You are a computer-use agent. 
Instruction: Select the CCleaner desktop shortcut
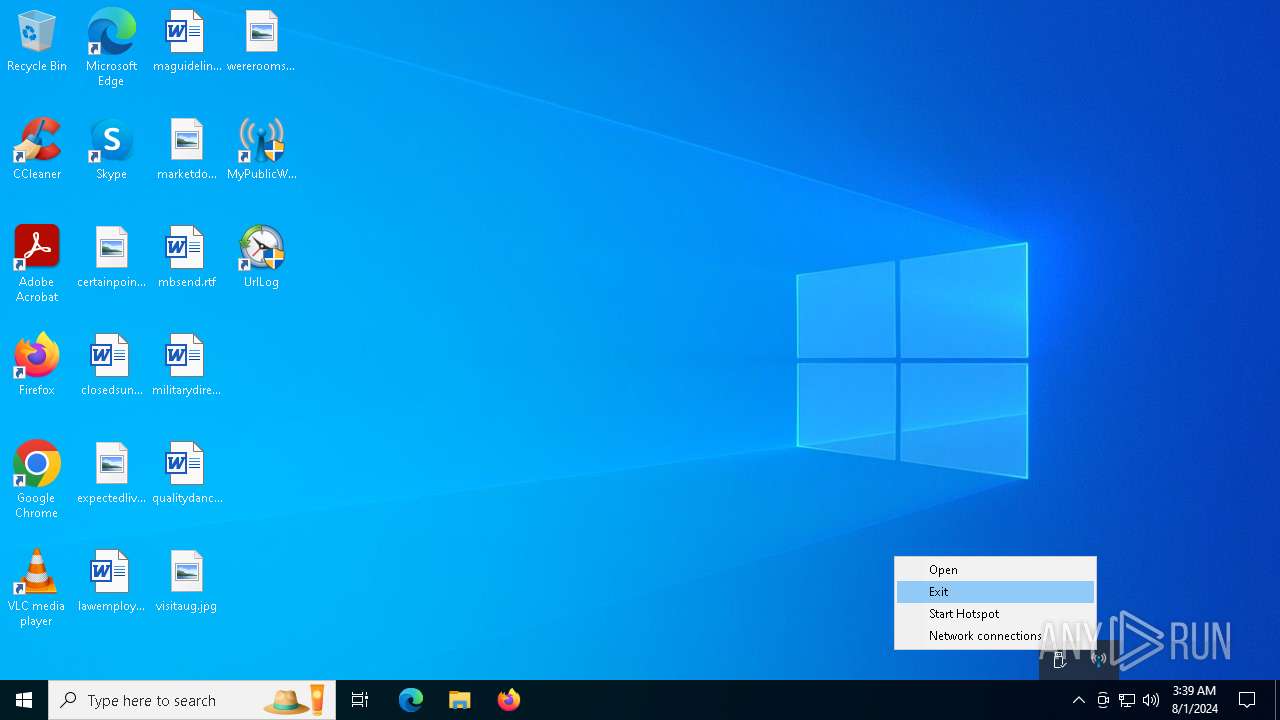(x=37, y=150)
